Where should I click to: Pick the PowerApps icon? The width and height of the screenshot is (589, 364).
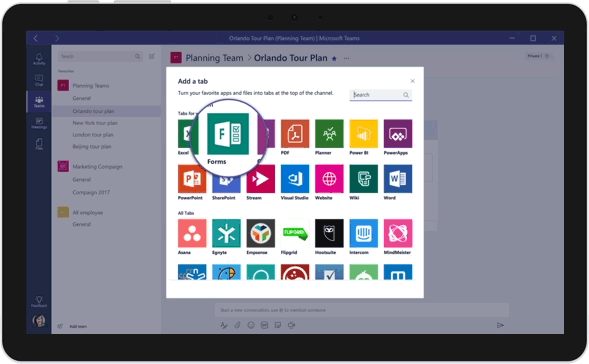click(x=398, y=134)
